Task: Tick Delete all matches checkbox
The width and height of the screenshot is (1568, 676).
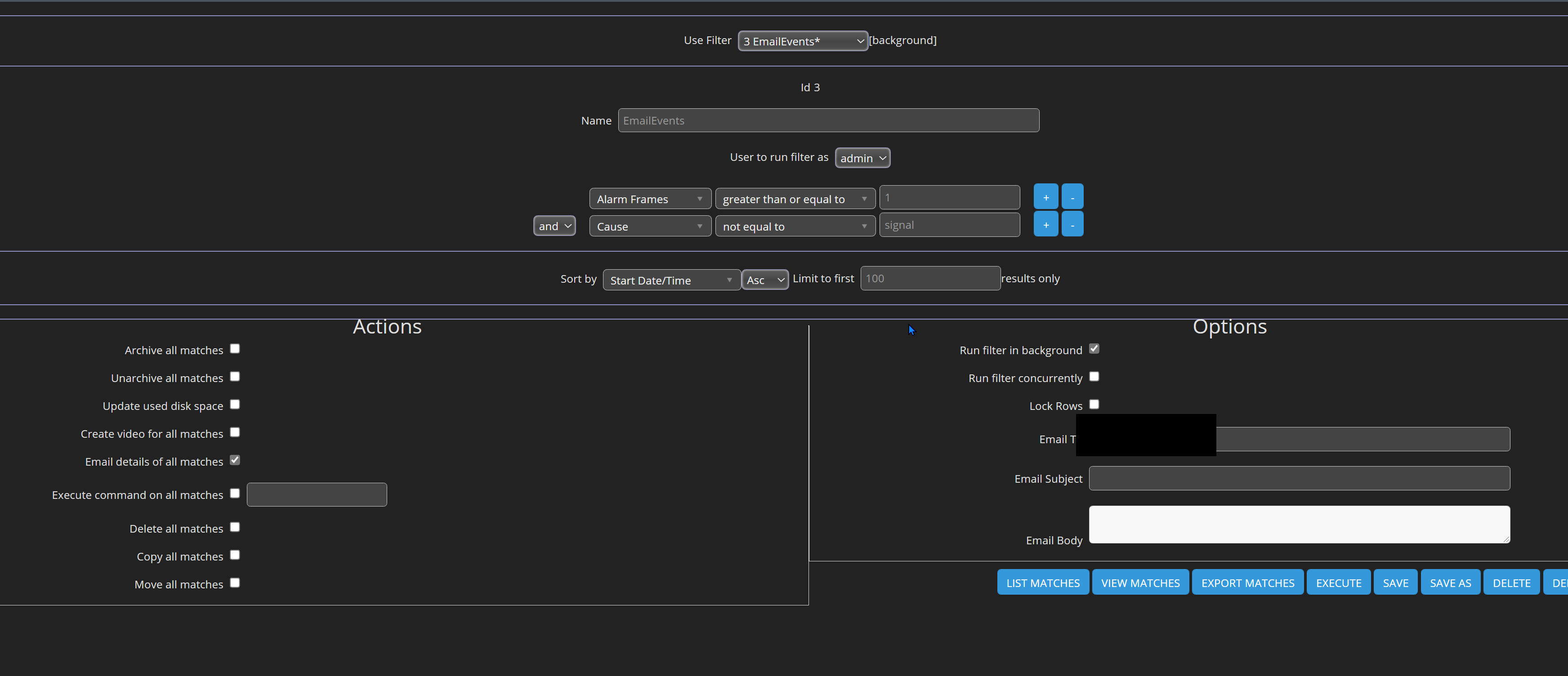Action: tap(235, 528)
